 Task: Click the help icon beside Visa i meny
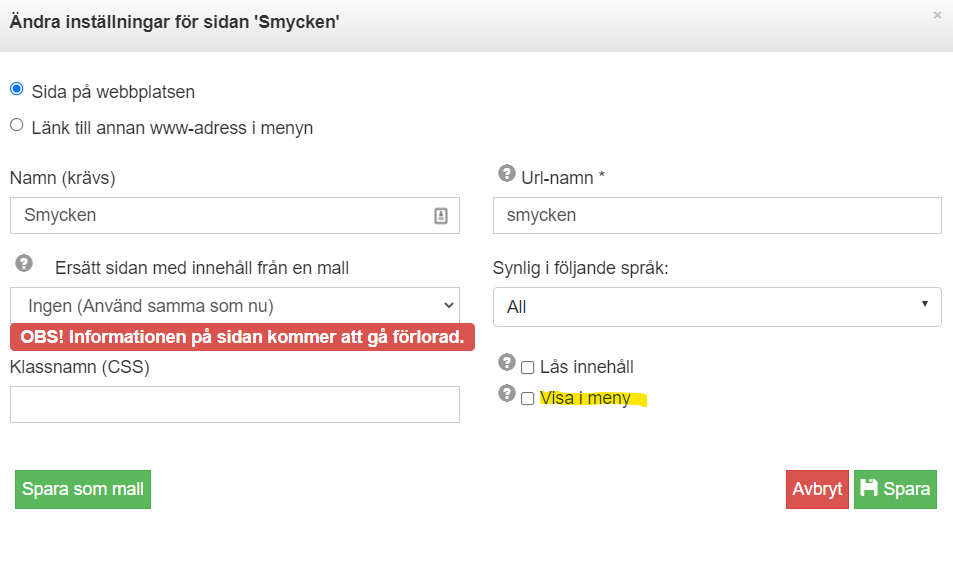click(x=507, y=393)
